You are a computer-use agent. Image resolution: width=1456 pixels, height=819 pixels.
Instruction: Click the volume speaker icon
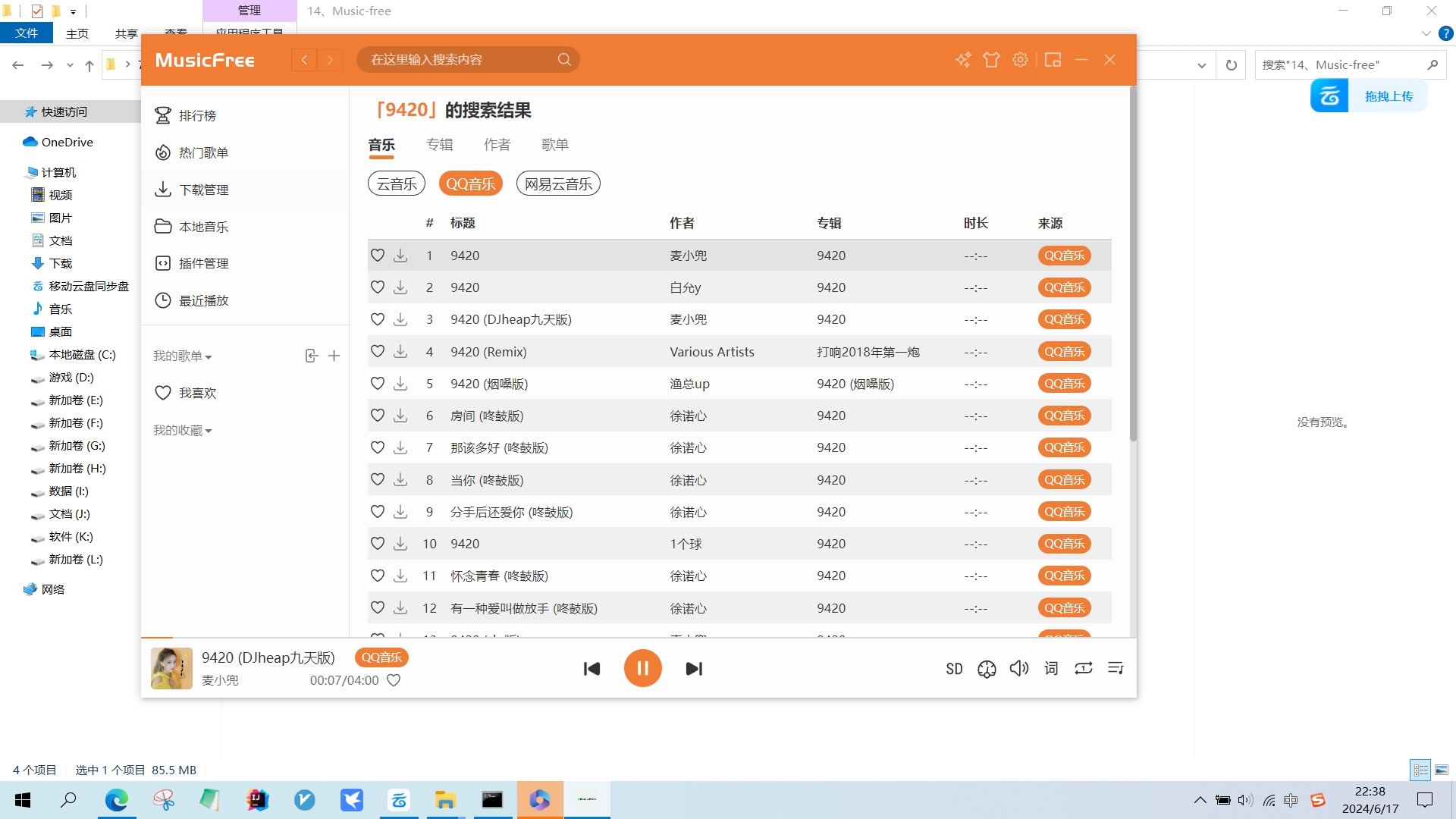pos(1018,668)
